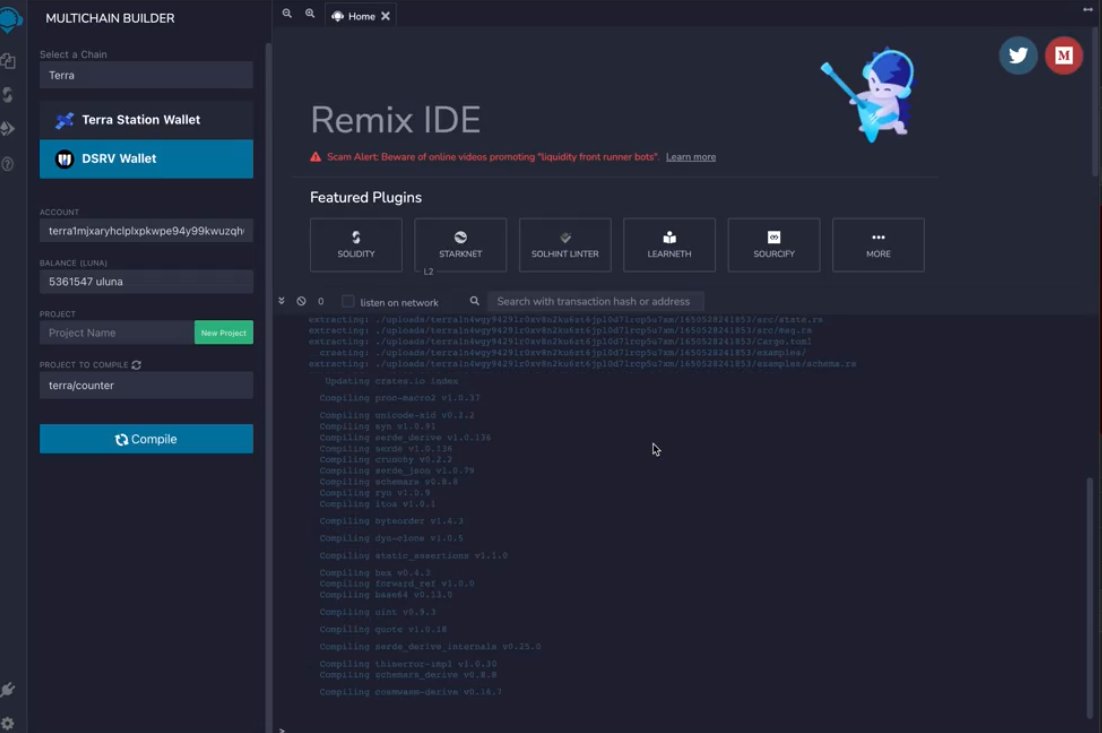1102x733 pixels.
Task: Zoom in the editor
Action: tap(310, 13)
